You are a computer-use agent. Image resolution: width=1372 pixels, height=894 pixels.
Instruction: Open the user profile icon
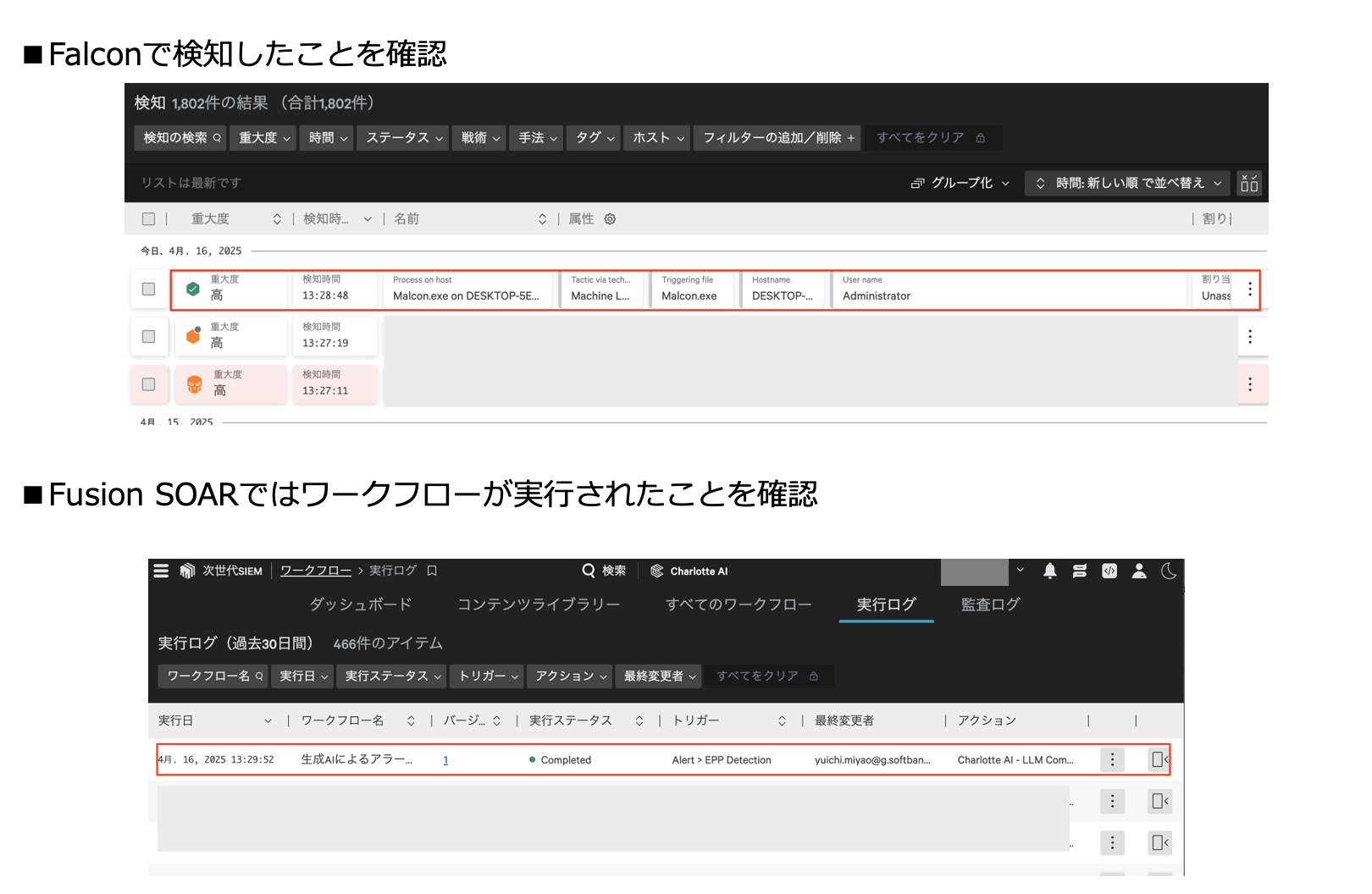point(1139,571)
